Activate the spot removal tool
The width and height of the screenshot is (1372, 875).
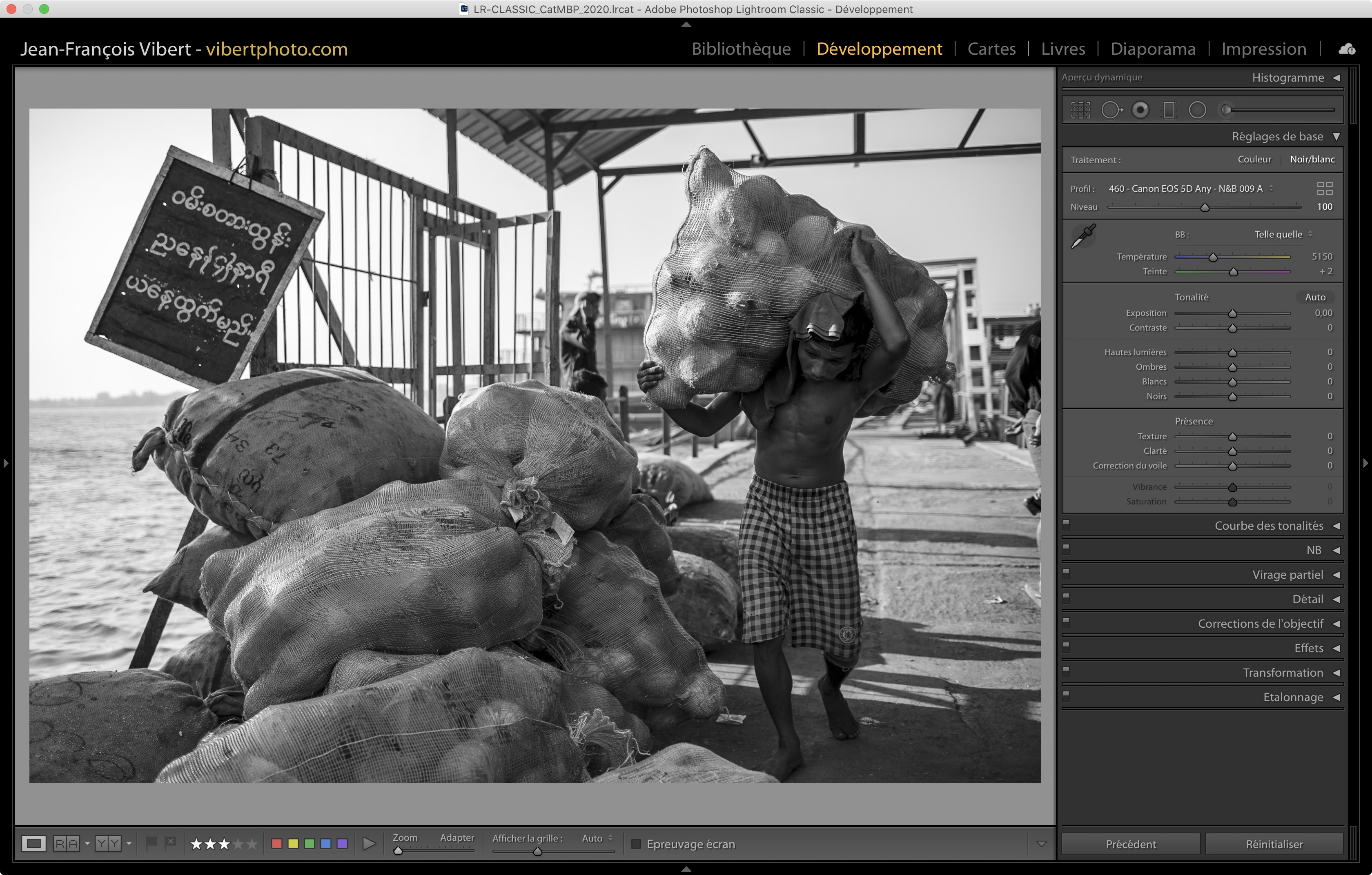(1111, 110)
